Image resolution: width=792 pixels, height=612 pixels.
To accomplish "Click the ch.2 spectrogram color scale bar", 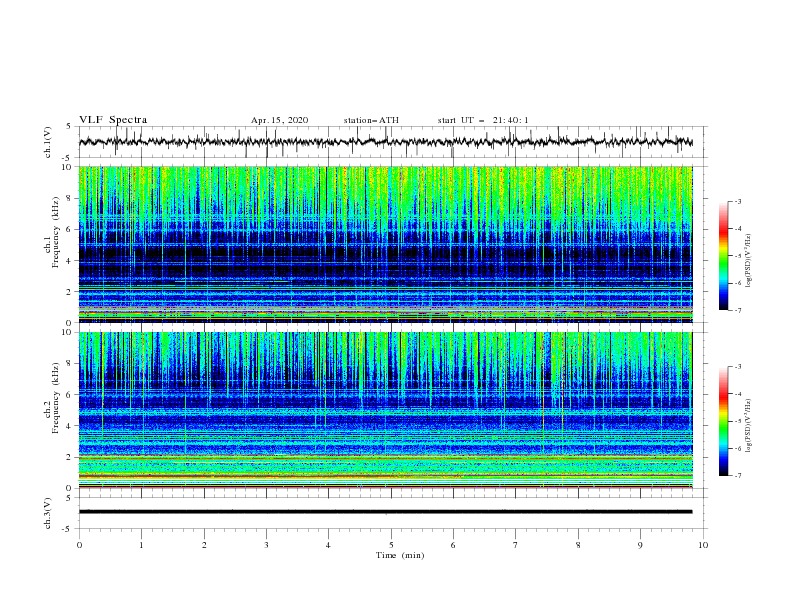I will coord(723,421).
